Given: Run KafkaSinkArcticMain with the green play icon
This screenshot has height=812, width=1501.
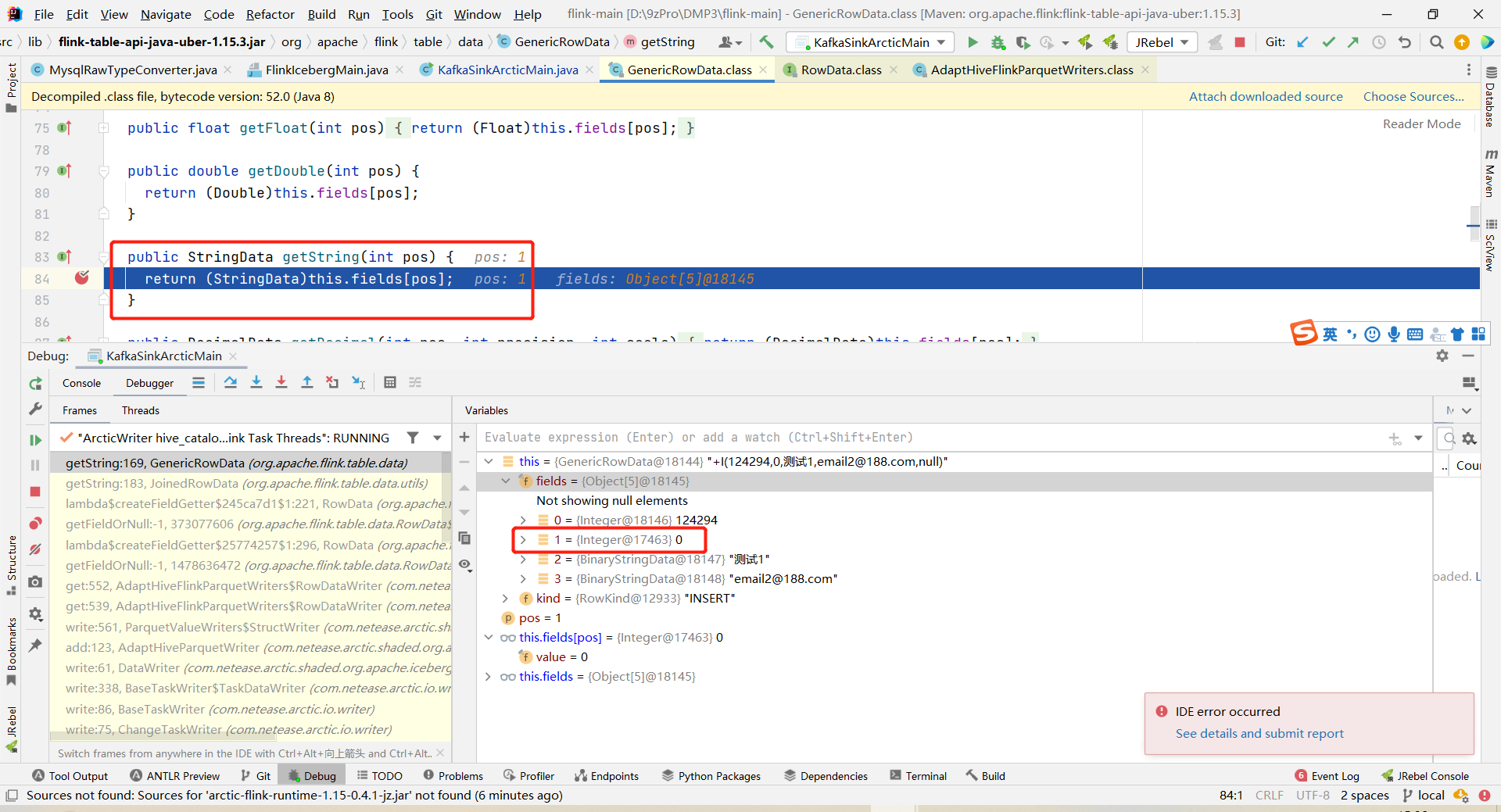Looking at the screenshot, I should pyautogui.click(x=973, y=42).
